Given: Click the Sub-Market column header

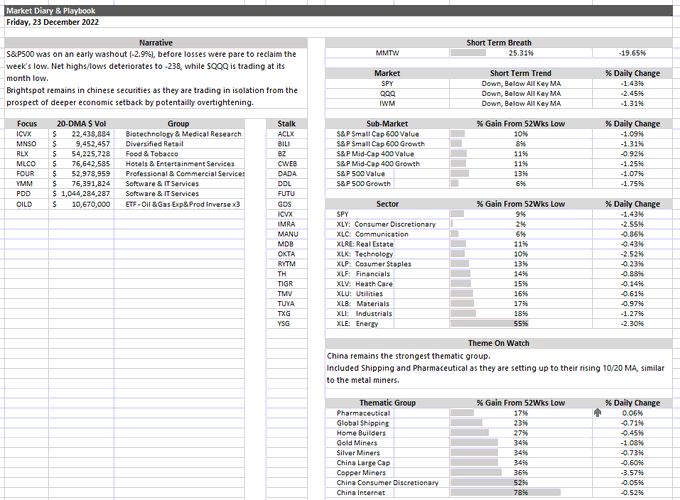Looking at the screenshot, I should point(386,123).
